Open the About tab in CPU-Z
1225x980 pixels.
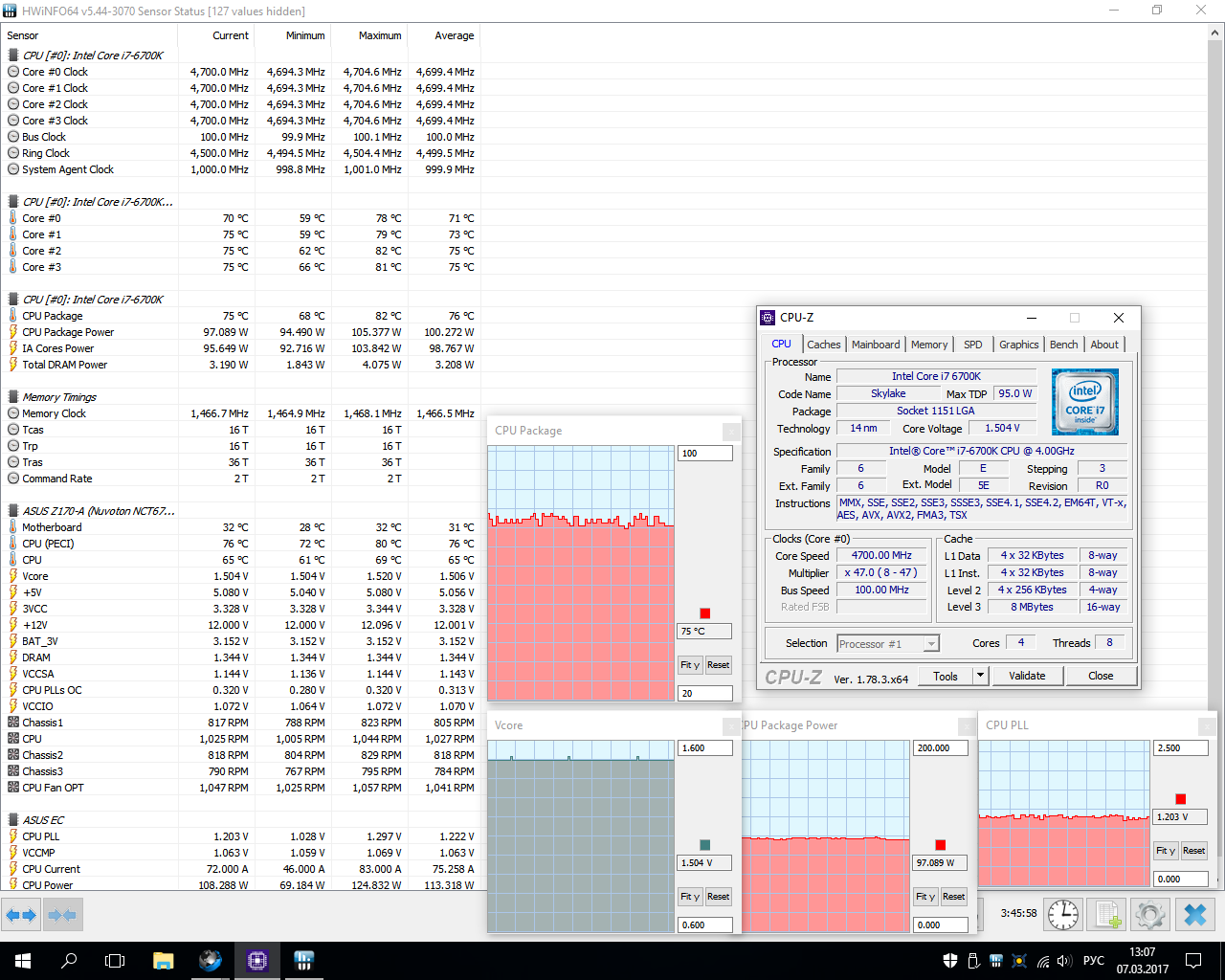point(1104,345)
